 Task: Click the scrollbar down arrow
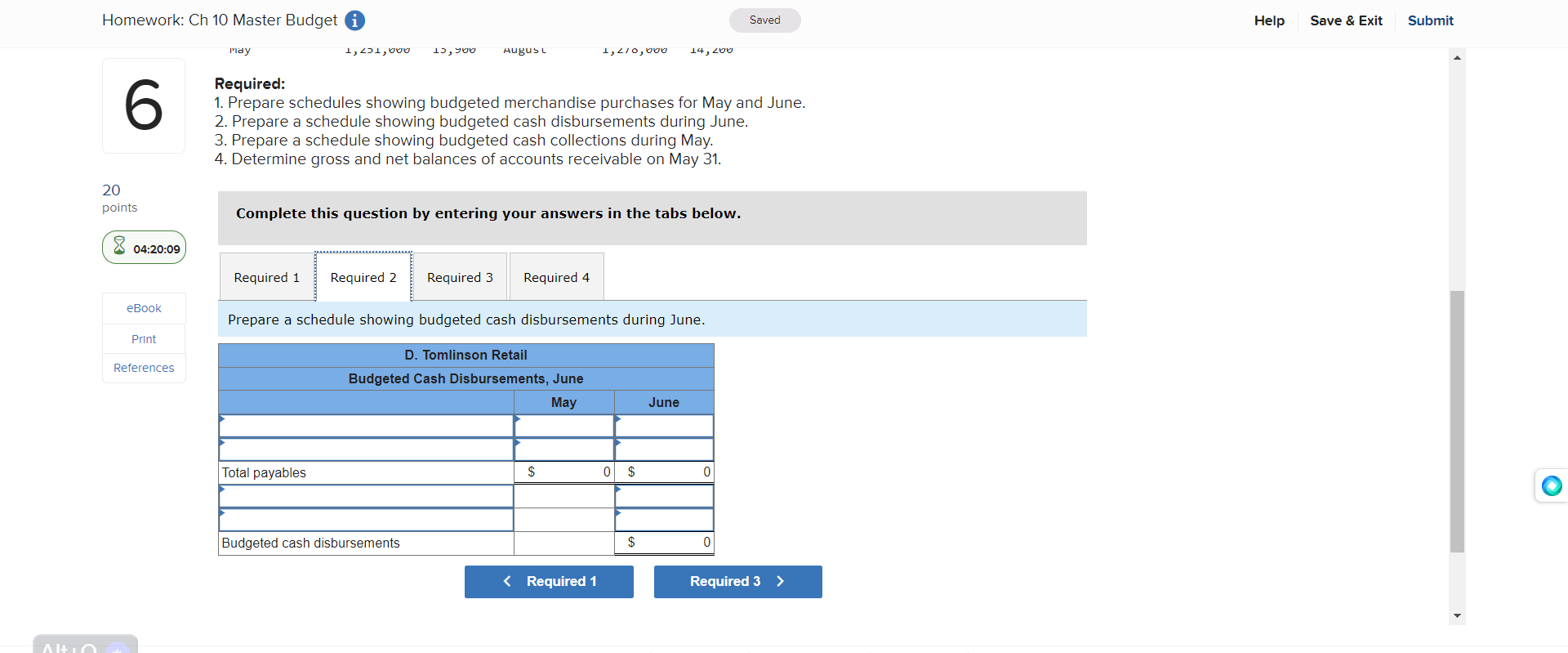pyautogui.click(x=1457, y=616)
